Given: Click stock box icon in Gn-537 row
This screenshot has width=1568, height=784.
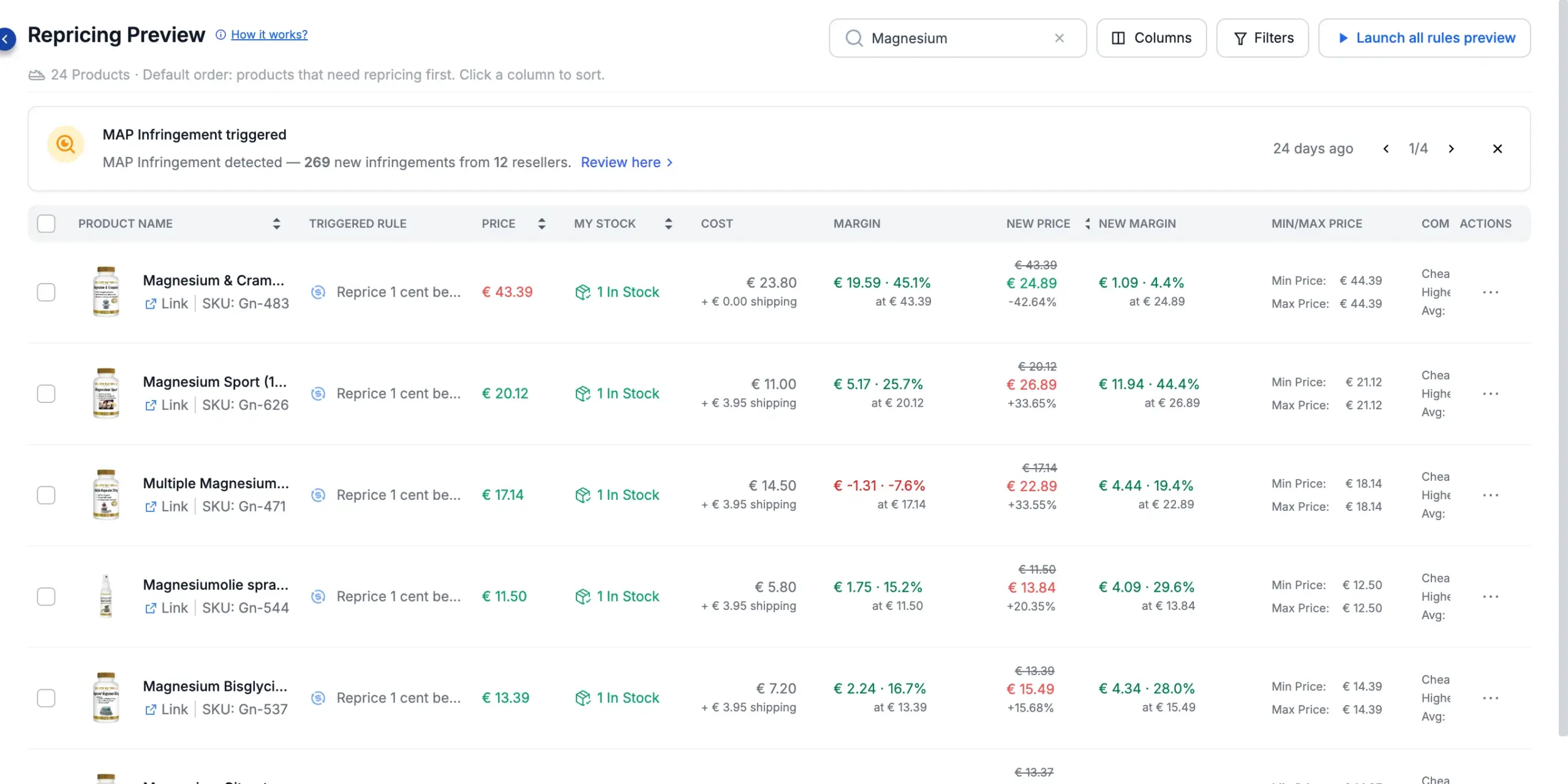Looking at the screenshot, I should point(582,698).
